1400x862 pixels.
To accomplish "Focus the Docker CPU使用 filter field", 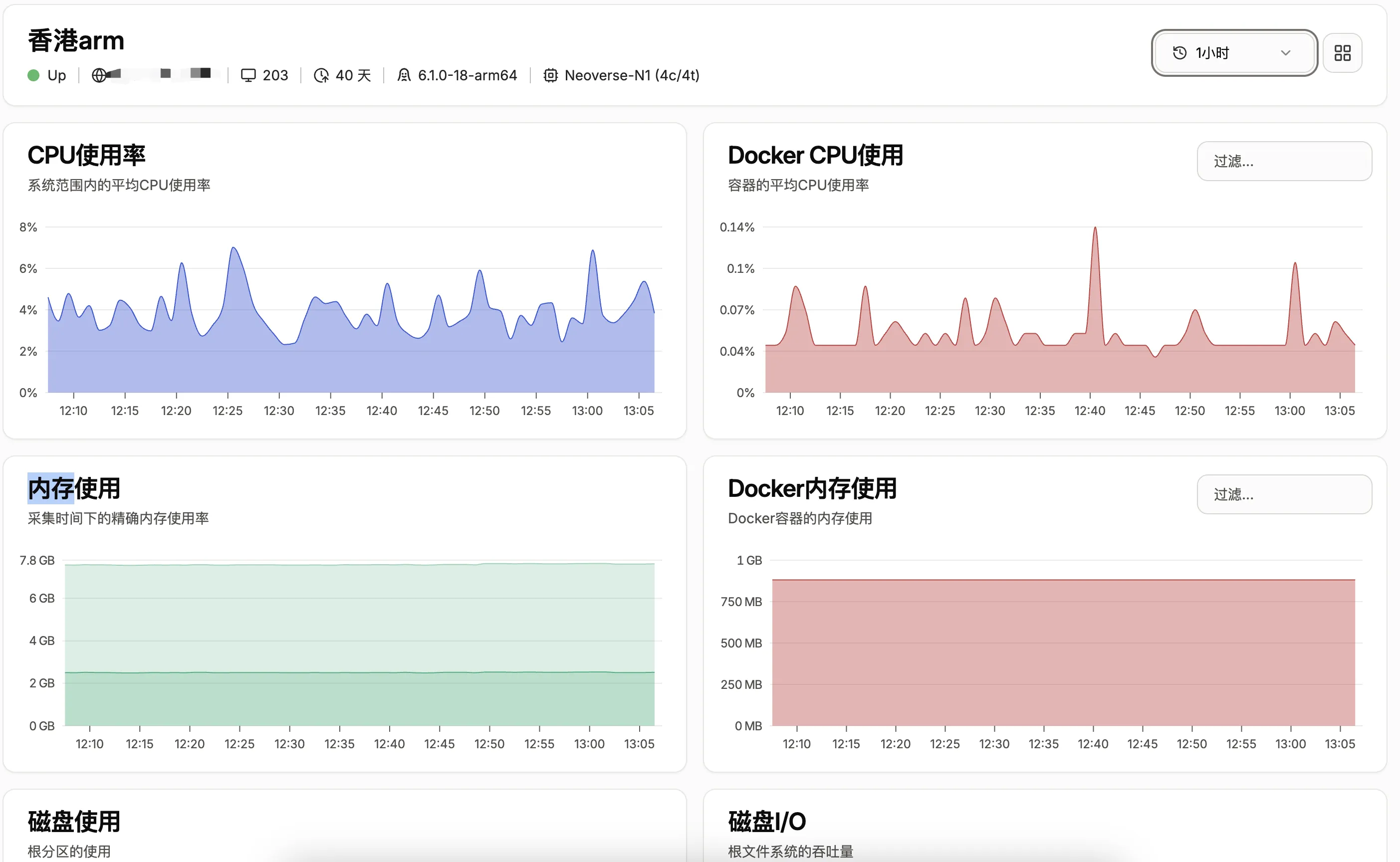I will (1284, 161).
